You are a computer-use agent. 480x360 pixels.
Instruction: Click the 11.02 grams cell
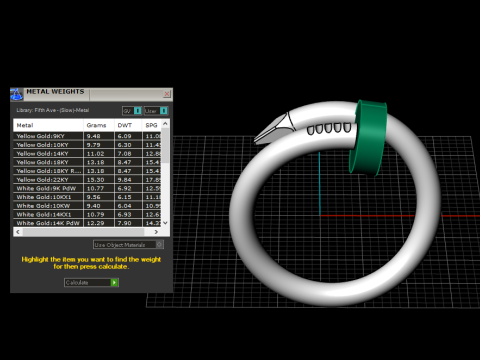click(x=99, y=153)
